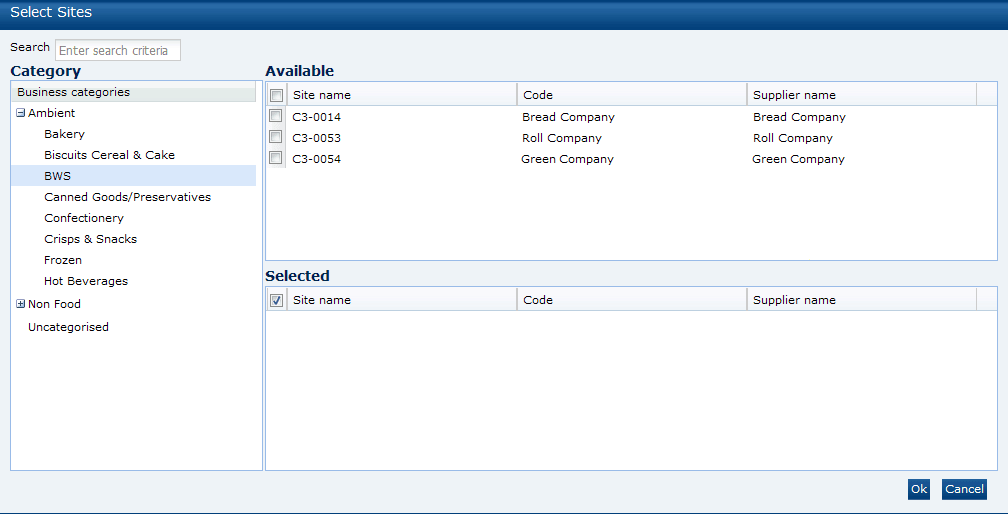Click Bread Company in Supplier name column

click(x=799, y=117)
